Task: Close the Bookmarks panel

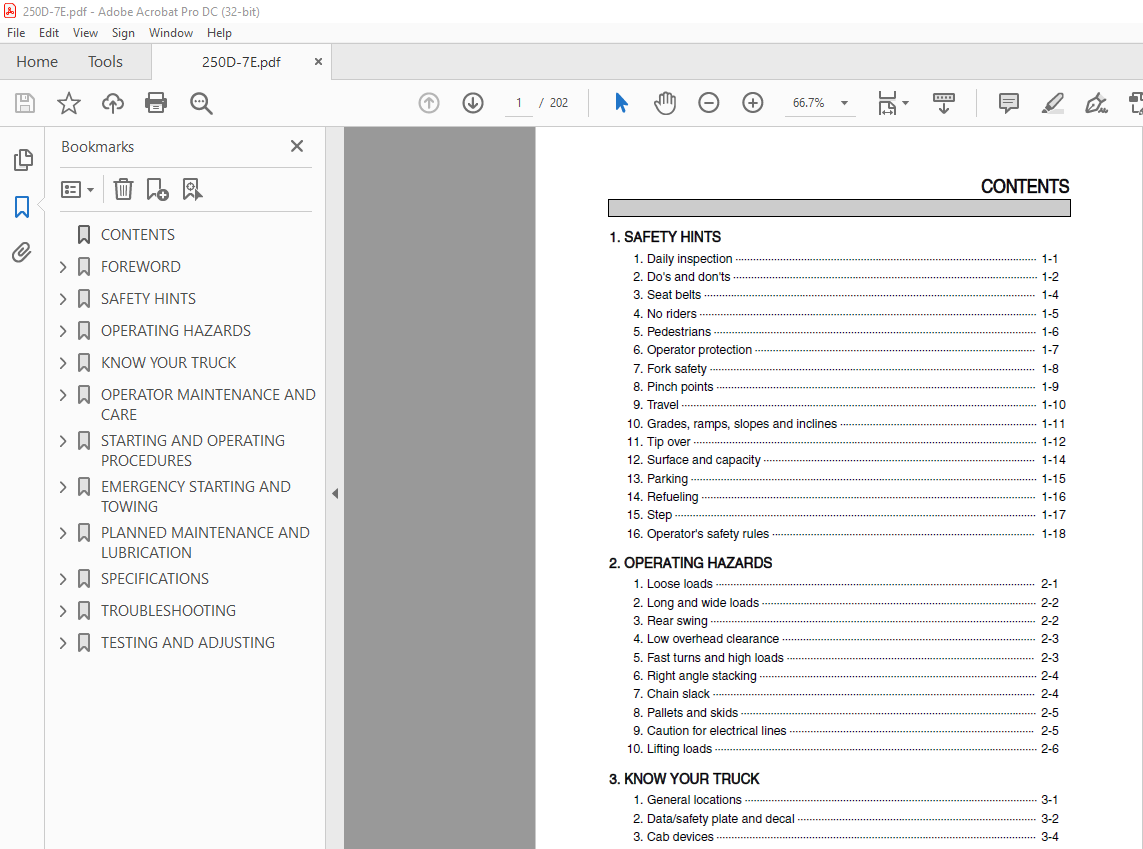Action: pyautogui.click(x=297, y=146)
